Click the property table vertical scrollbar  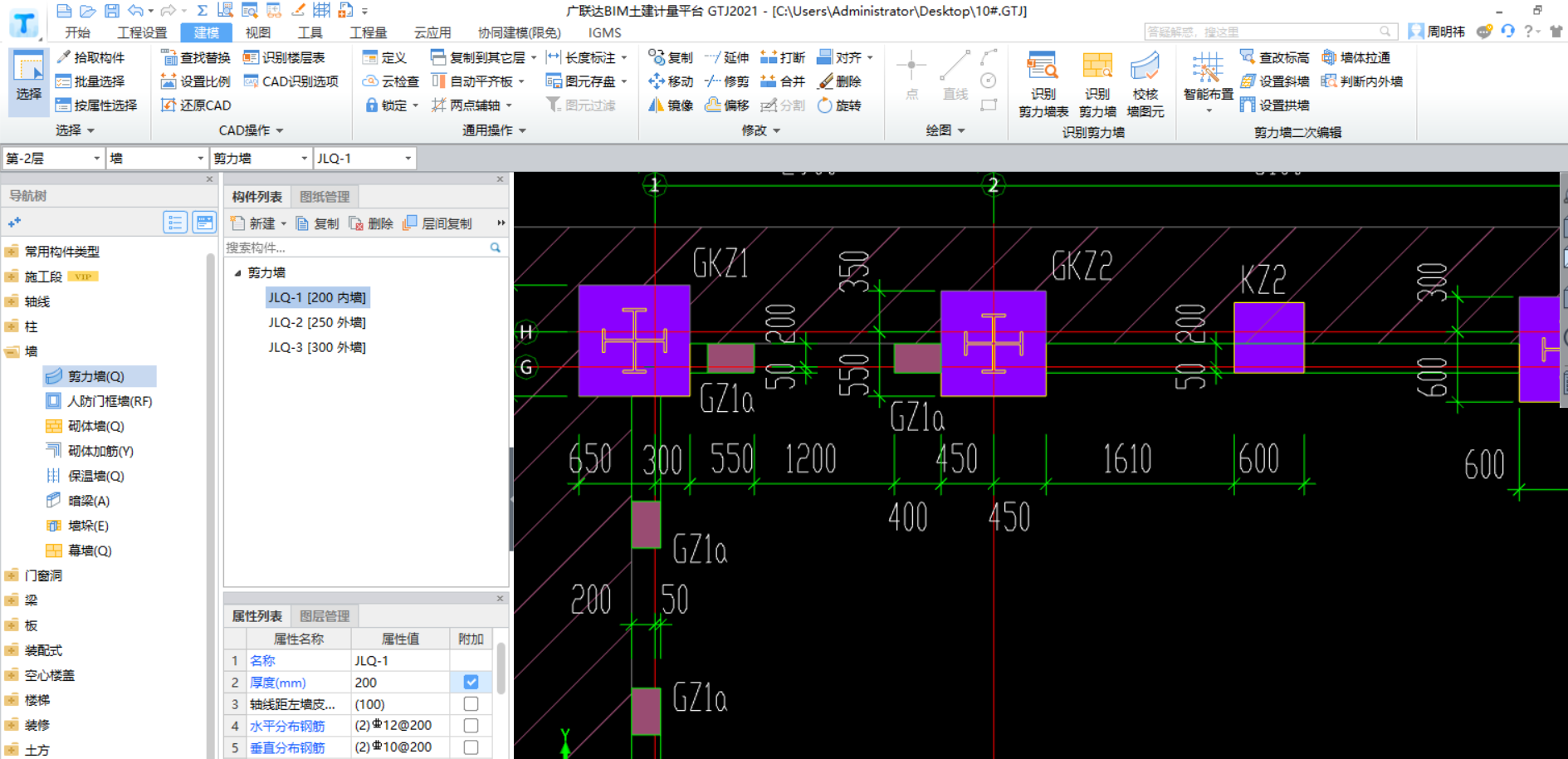(x=501, y=668)
